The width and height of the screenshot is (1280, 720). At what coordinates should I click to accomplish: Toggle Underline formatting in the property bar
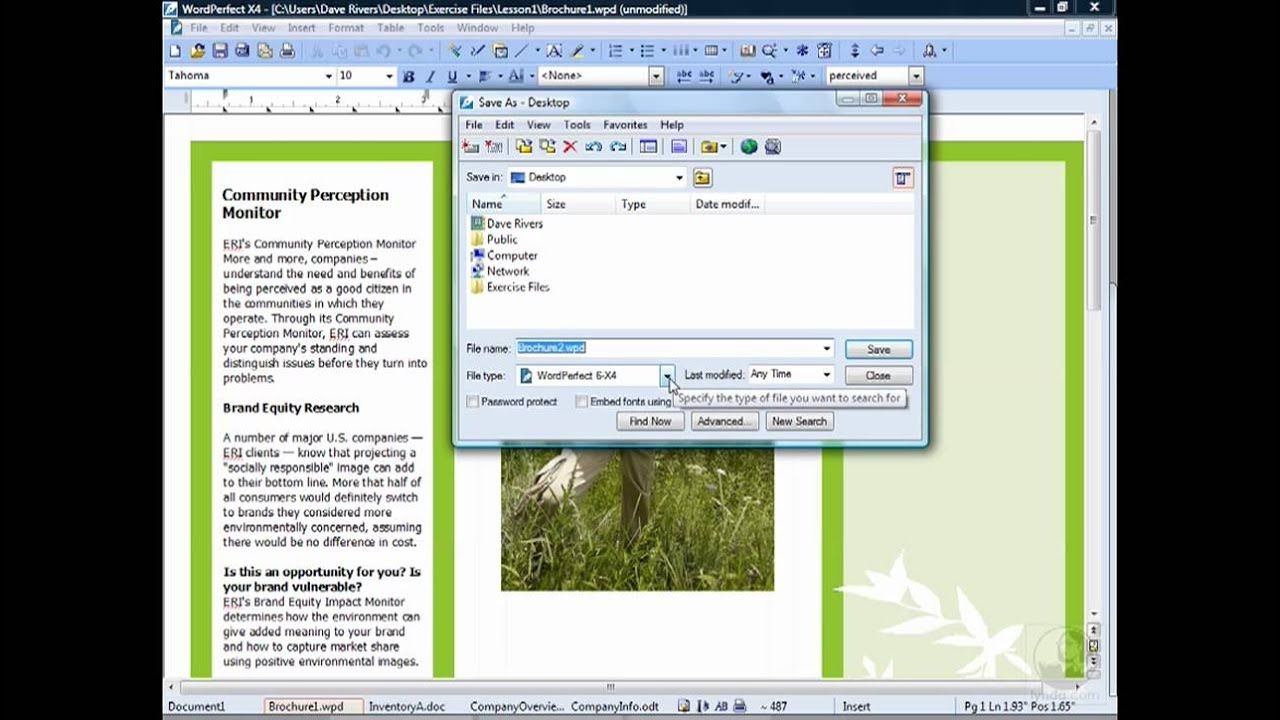point(452,76)
